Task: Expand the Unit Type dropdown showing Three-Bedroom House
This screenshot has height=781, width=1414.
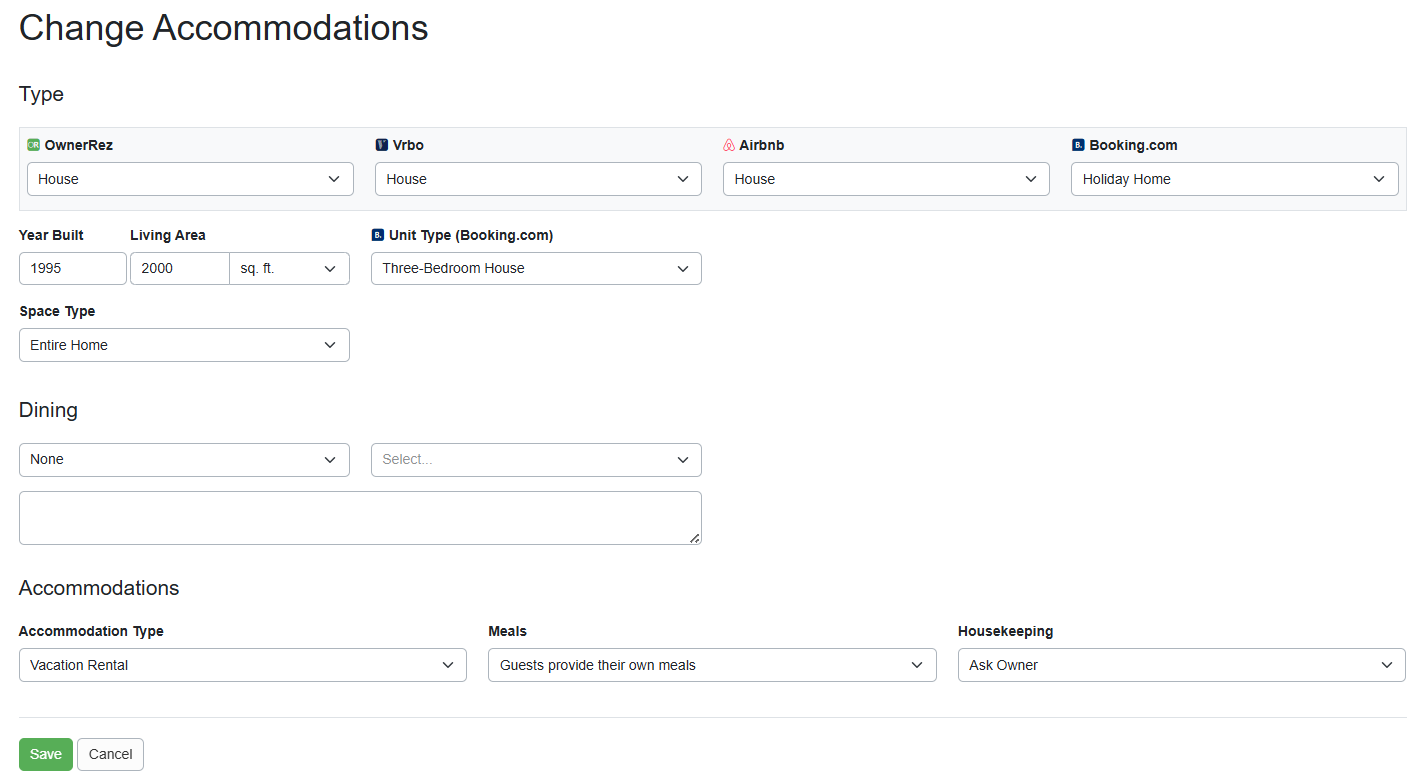Action: [536, 268]
